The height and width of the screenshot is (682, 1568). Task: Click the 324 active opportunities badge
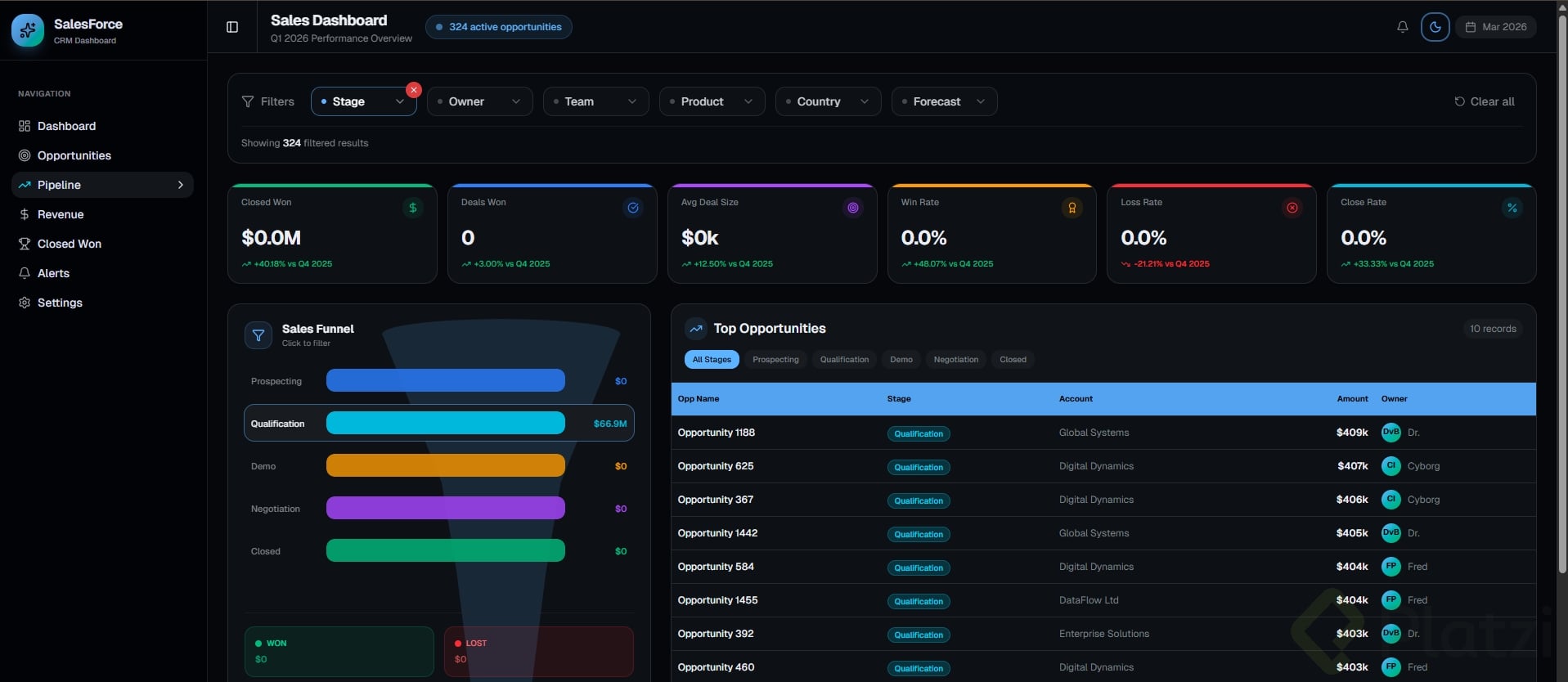[499, 27]
